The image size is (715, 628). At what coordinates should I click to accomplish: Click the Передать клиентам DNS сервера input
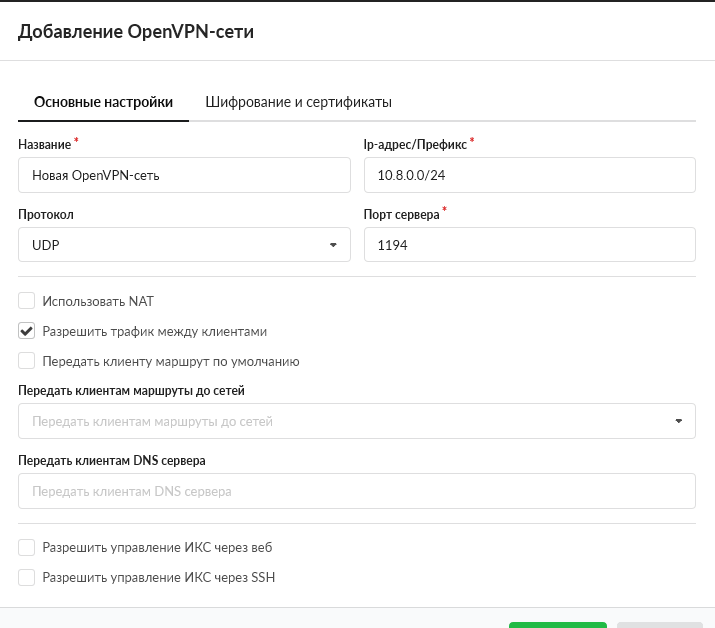coord(357,491)
